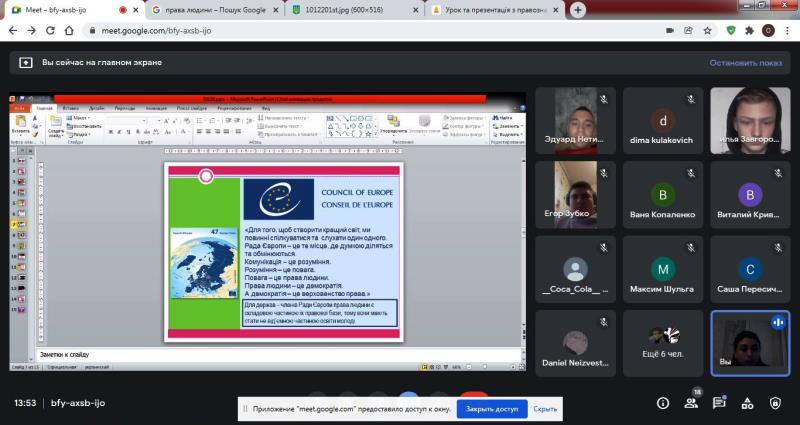The height and width of the screenshot is (425, 800).
Task: Open the chat messages icon
Action: 719,403
